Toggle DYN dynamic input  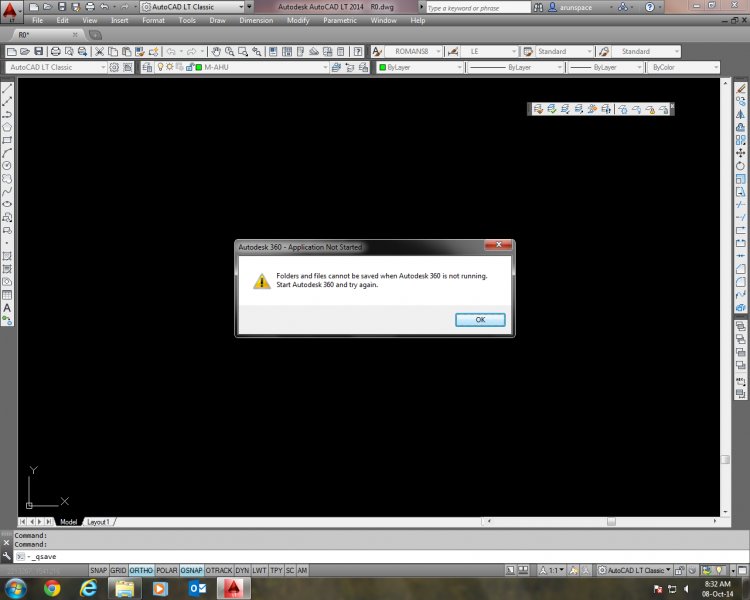pos(242,570)
